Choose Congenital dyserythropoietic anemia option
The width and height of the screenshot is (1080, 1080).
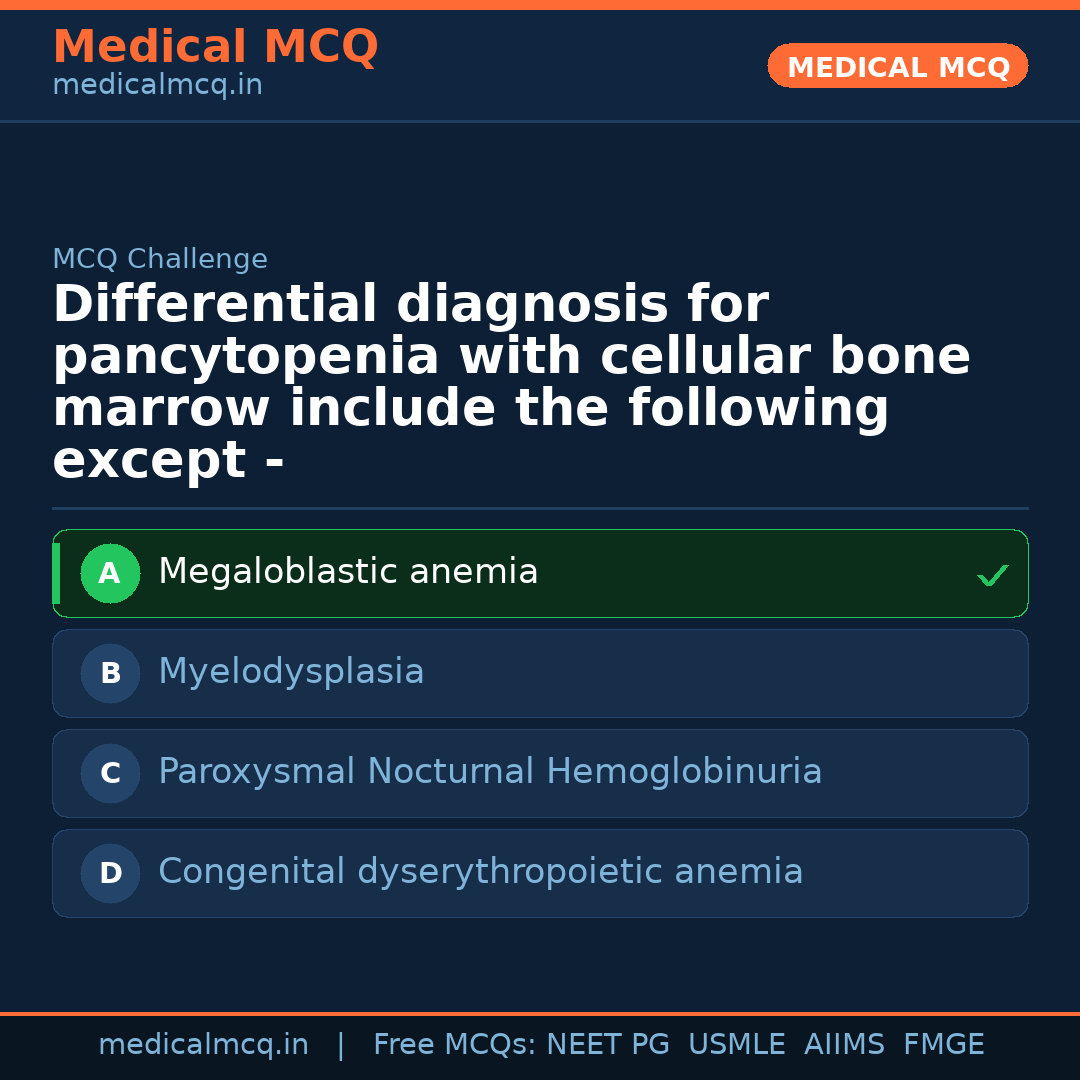[480, 873]
